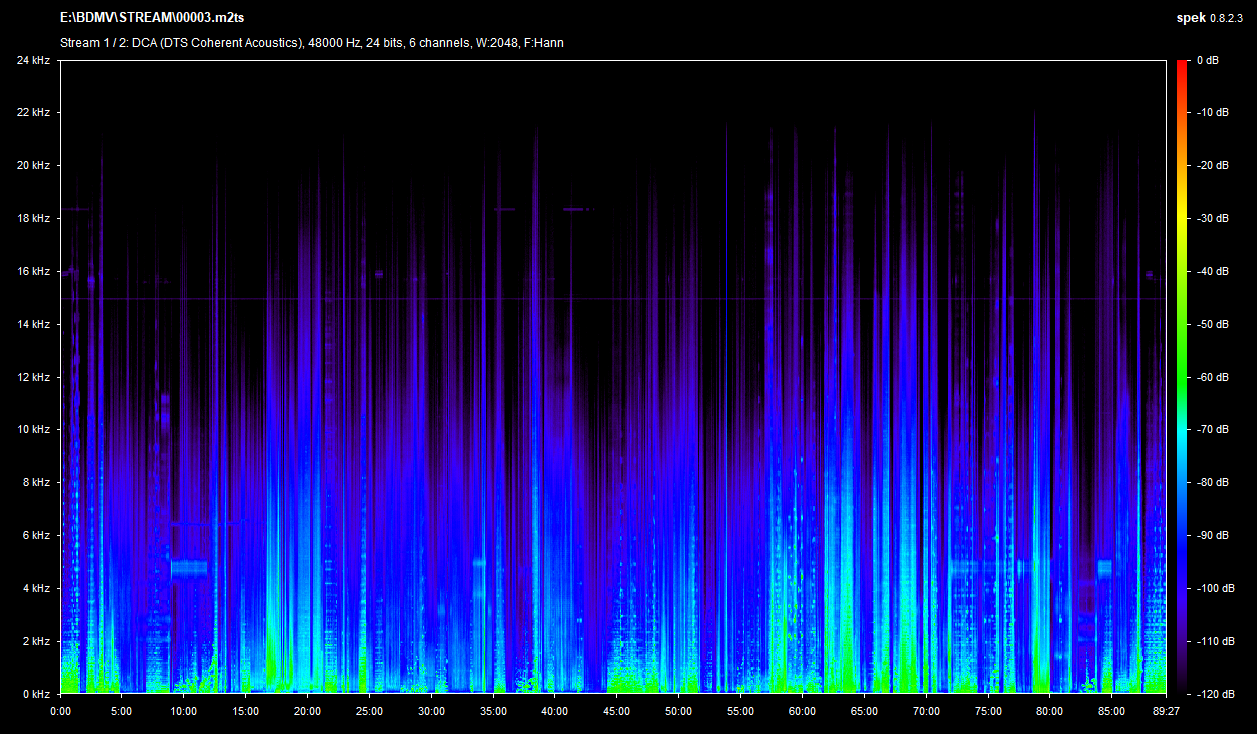Click the 0 dB scale label
1257x734 pixels.
coord(1207,61)
